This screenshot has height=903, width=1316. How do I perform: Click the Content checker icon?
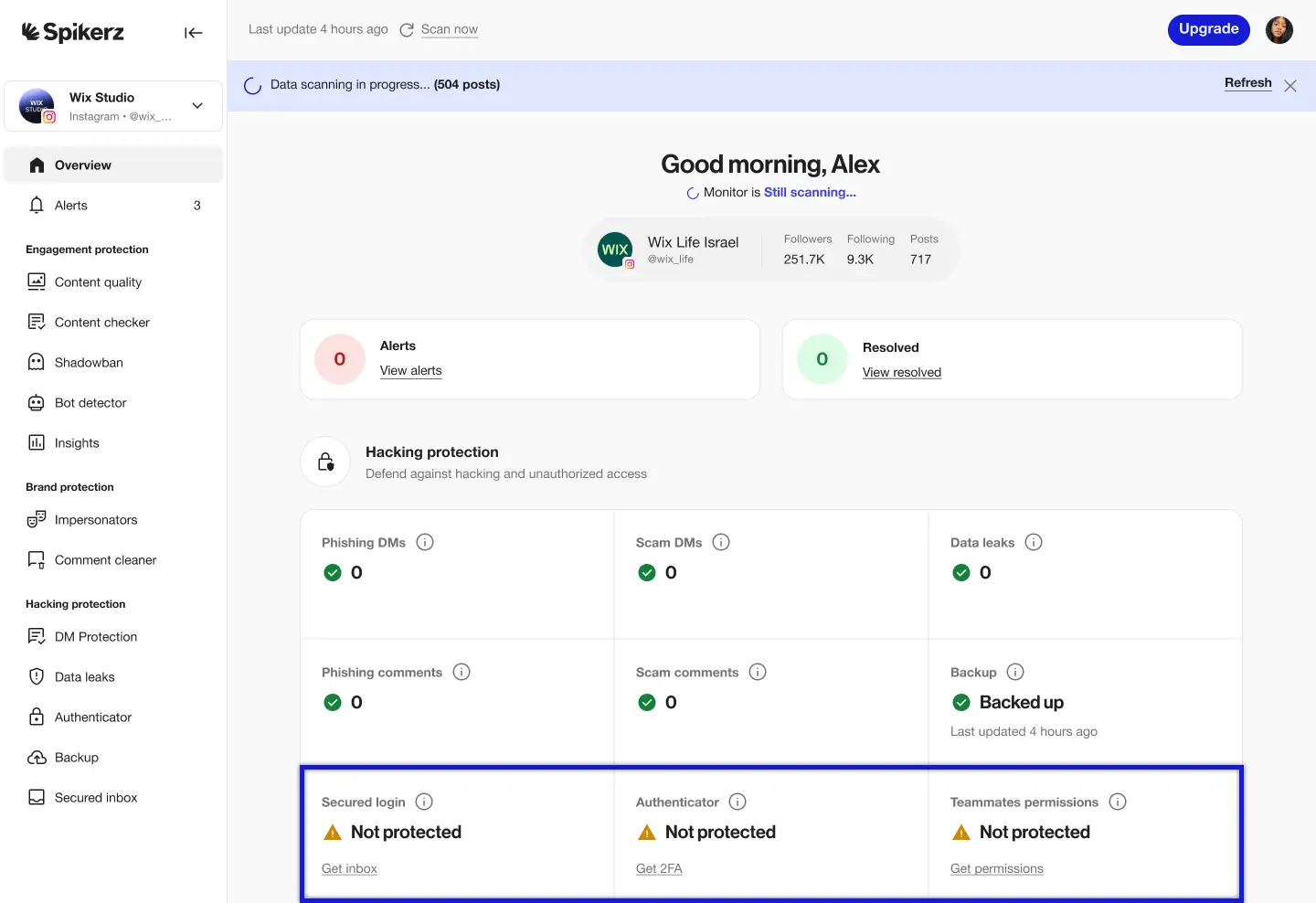37,323
